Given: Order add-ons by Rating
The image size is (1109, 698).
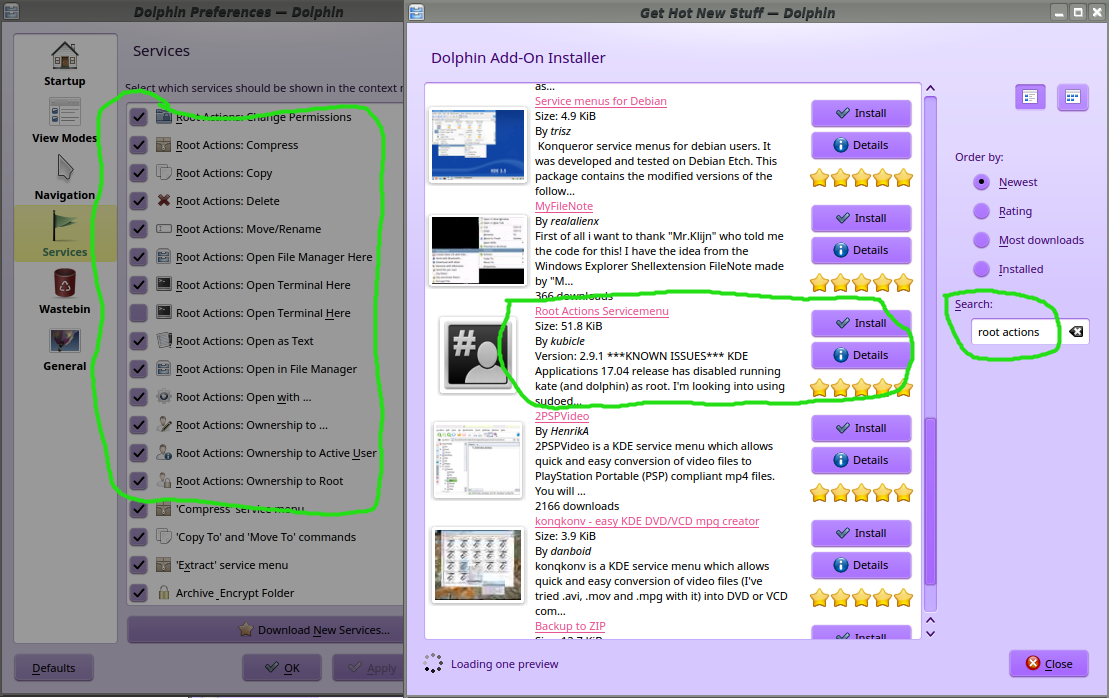Looking at the screenshot, I should coord(981,211).
